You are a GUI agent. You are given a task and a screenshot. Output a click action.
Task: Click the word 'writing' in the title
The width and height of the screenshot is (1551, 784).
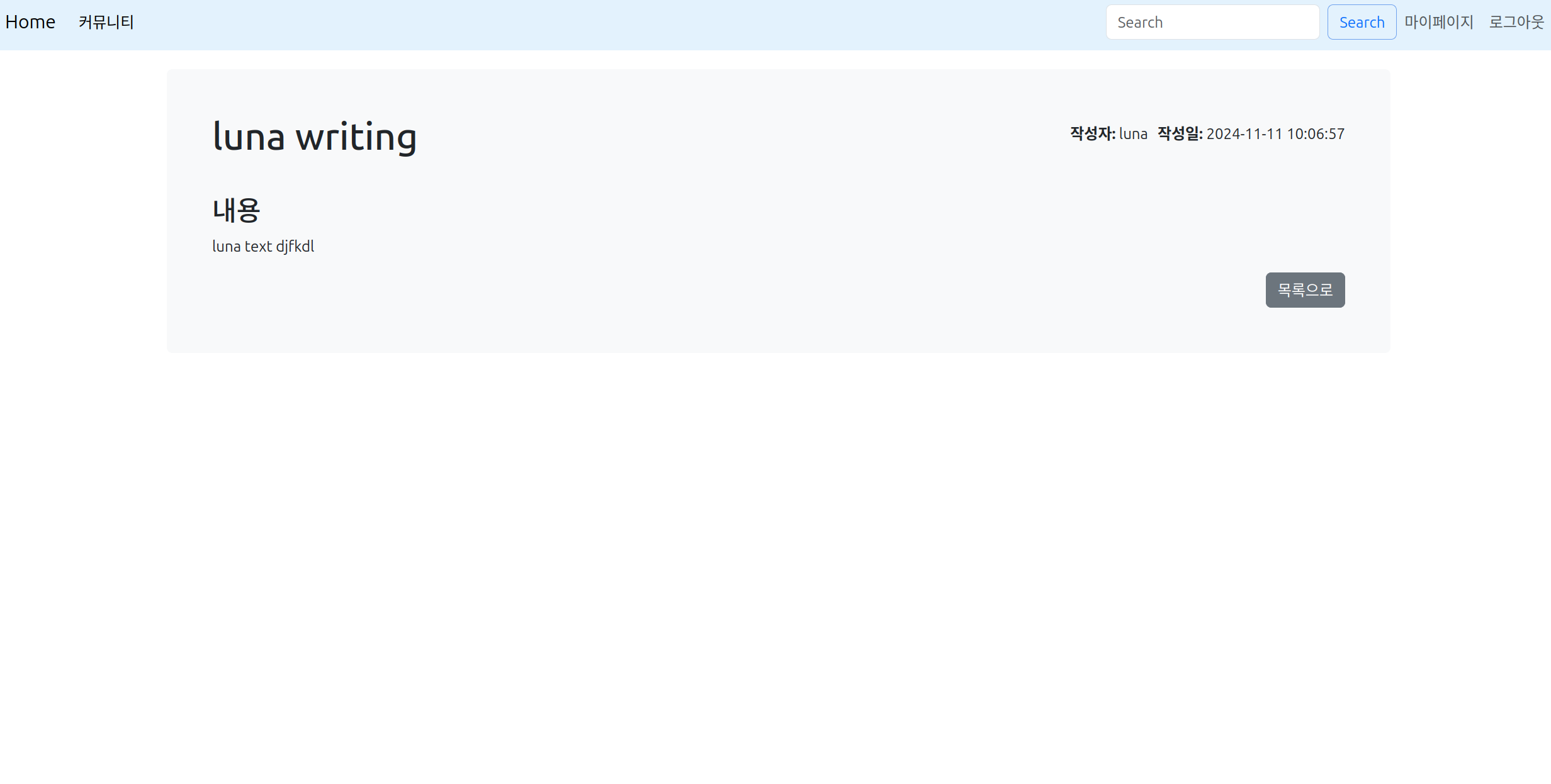(356, 136)
